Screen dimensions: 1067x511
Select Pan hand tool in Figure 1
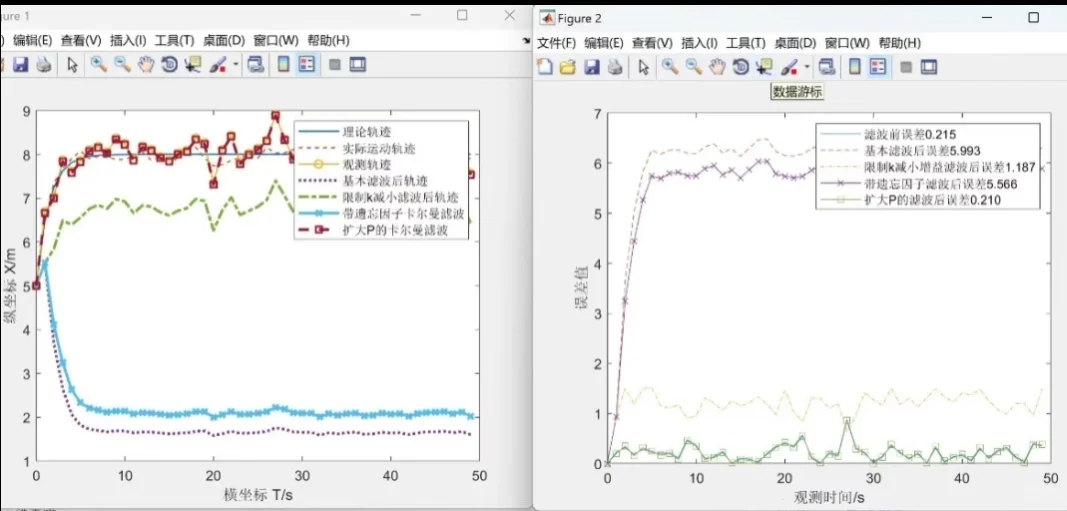pos(146,65)
